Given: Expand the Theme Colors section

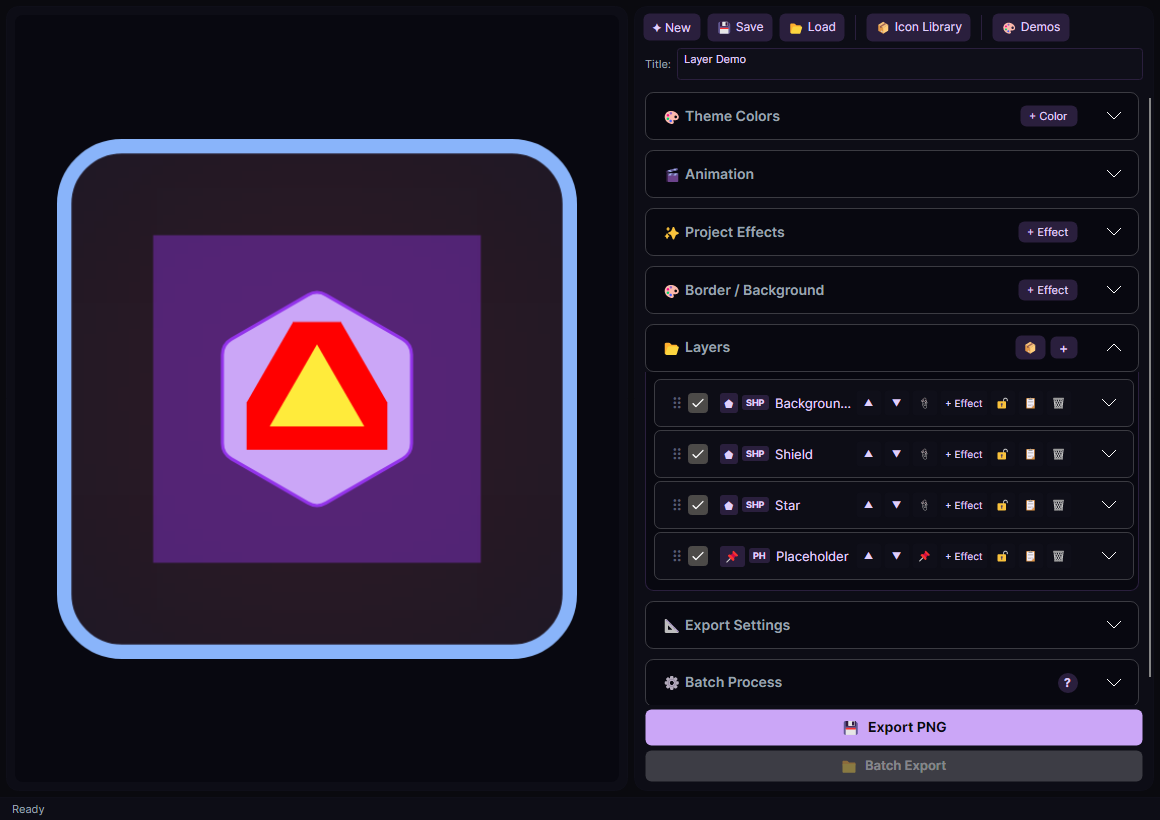Looking at the screenshot, I should tap(1114, 116).
